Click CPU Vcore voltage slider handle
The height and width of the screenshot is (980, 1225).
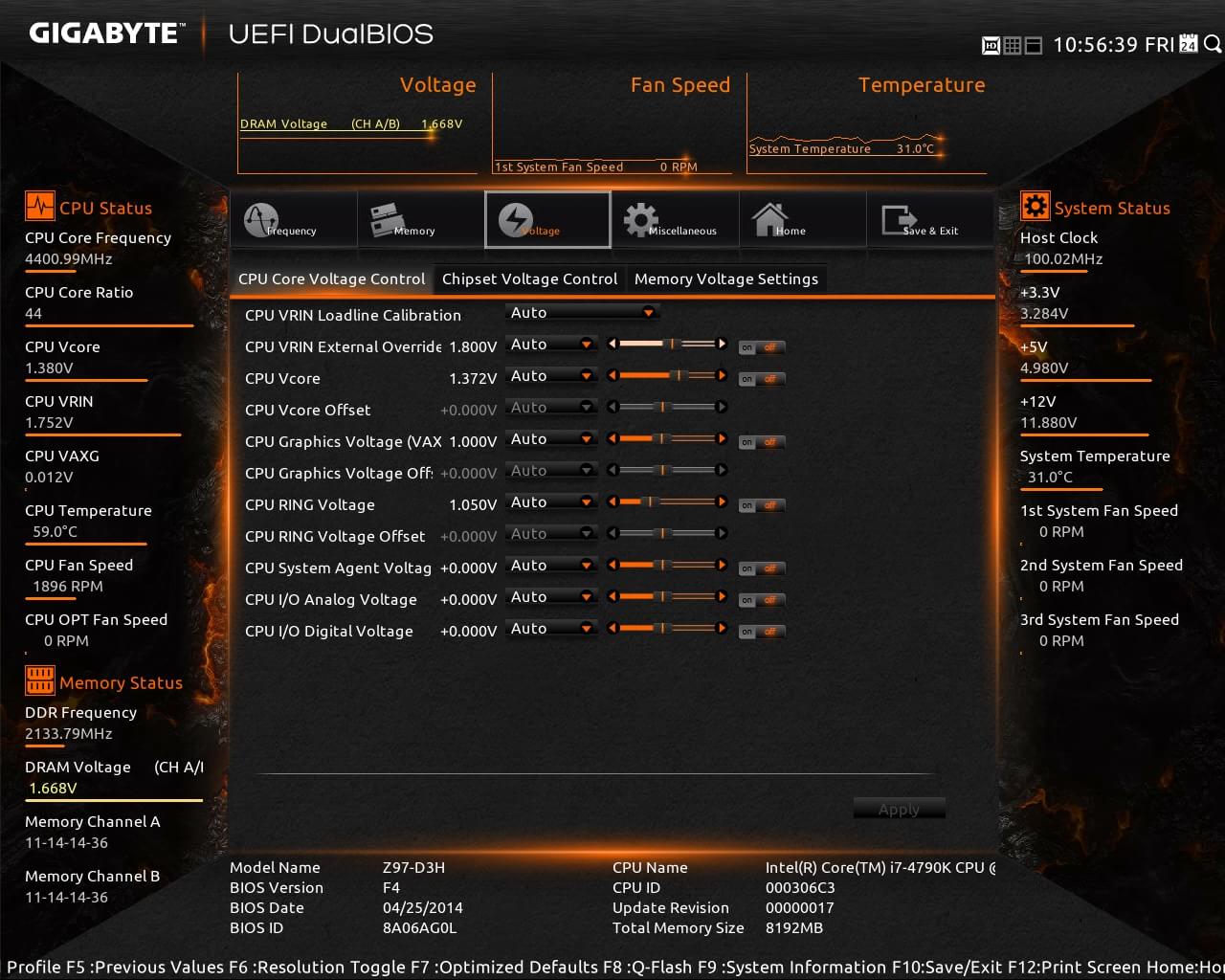click(x=679, y=375)
